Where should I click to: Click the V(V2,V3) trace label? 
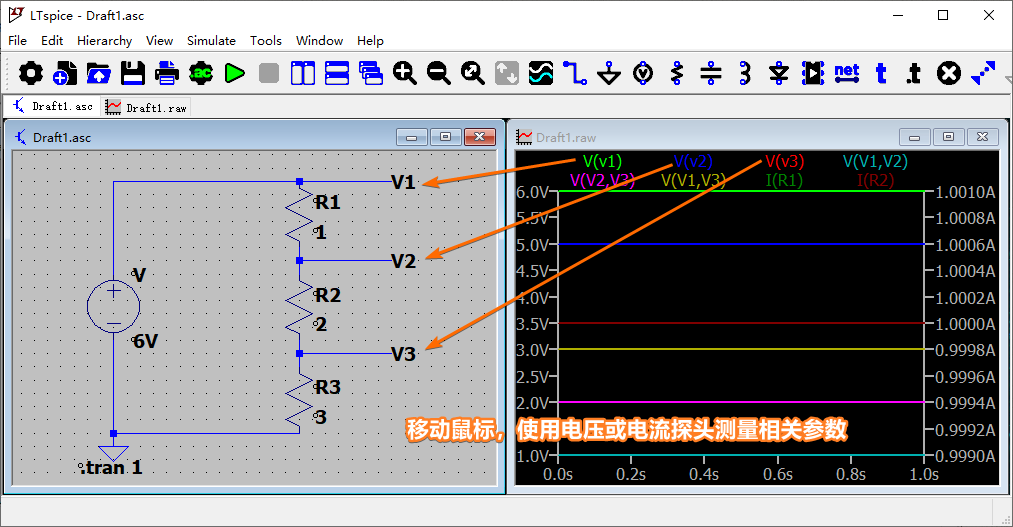(x=602, y=180)
